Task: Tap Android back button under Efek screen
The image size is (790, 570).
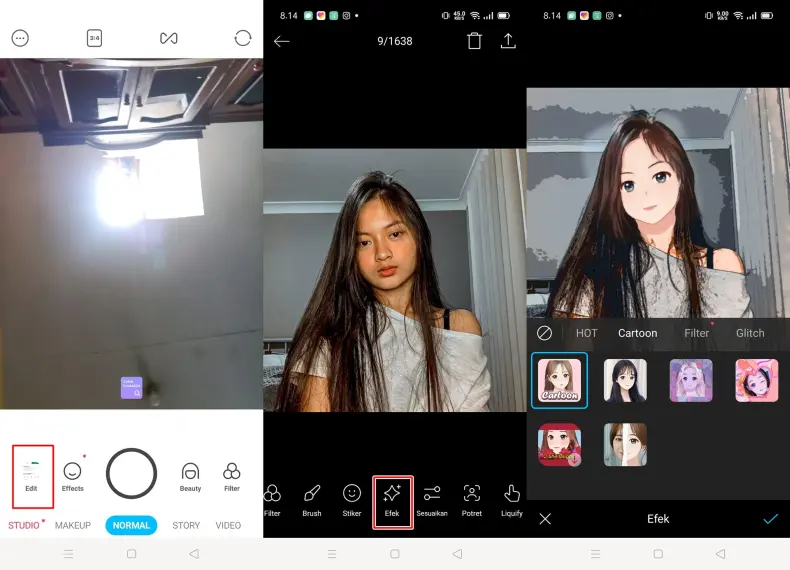Action: 720,554
